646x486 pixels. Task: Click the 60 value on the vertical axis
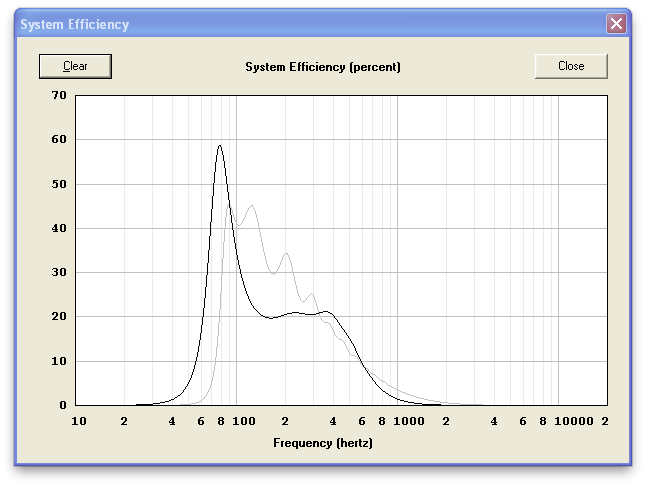pos(59,139)
